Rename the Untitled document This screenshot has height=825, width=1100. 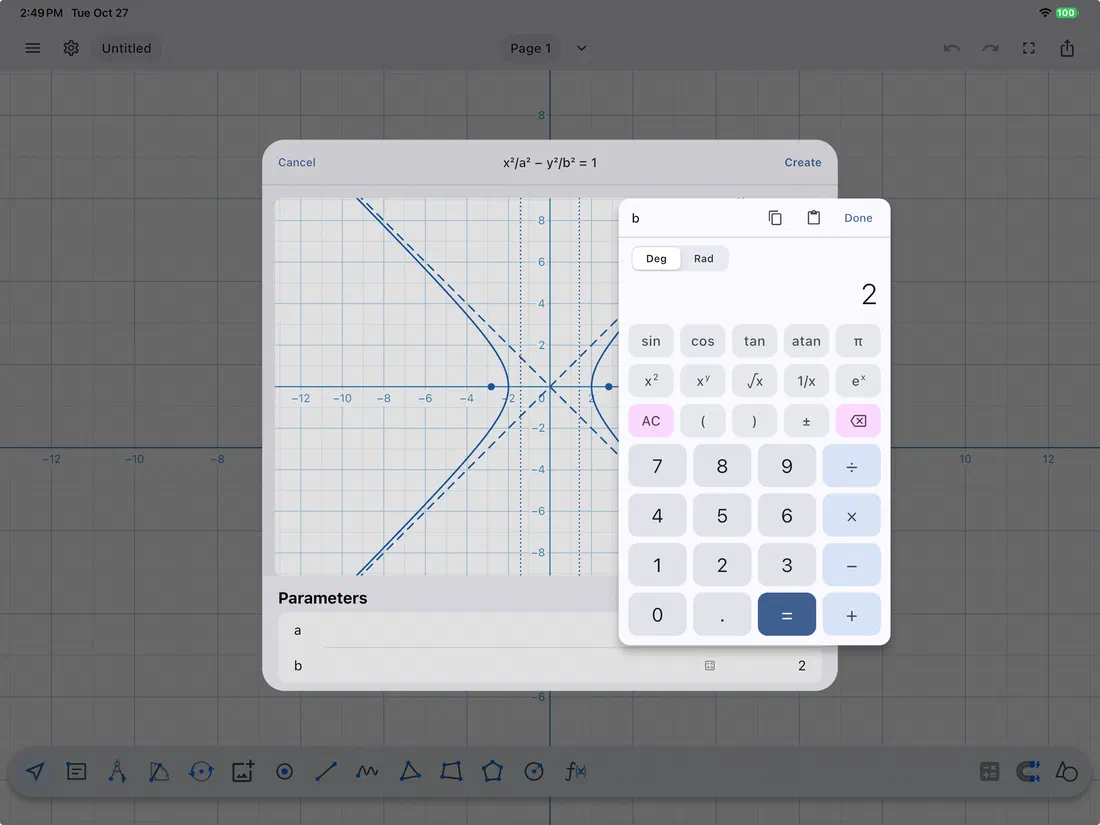(x=126, y=48)
